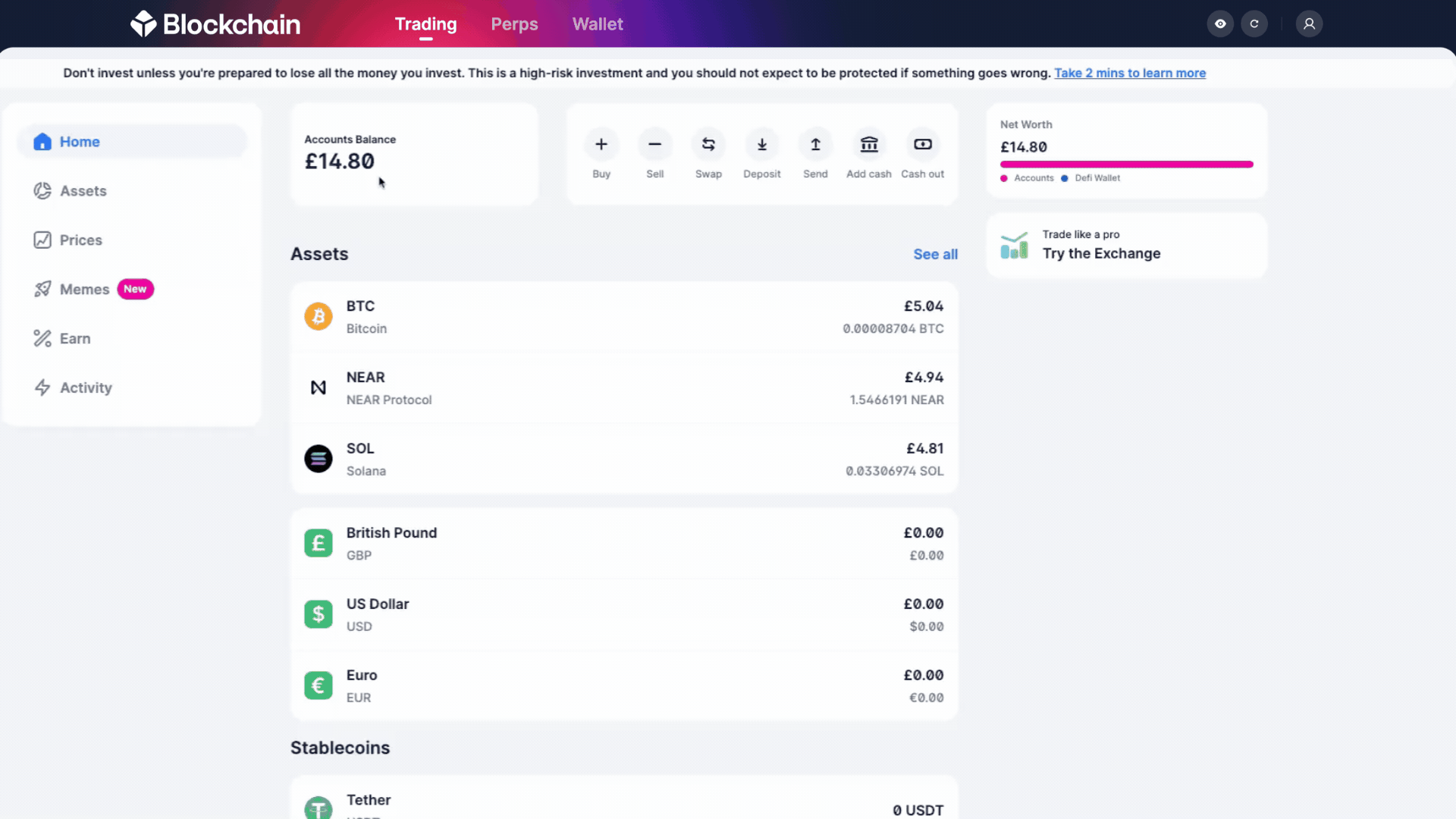Click the 0.00008704 BTC amount
Image resolution: width=1456 pixels, height=819 pixels.
pyautogui.click(x=893, y=328)
